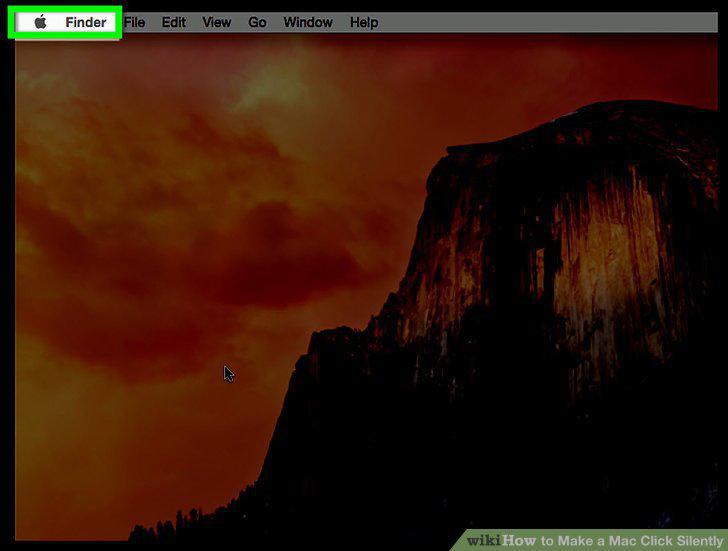
Task: Open the Help menu
Action: [364, 22]
